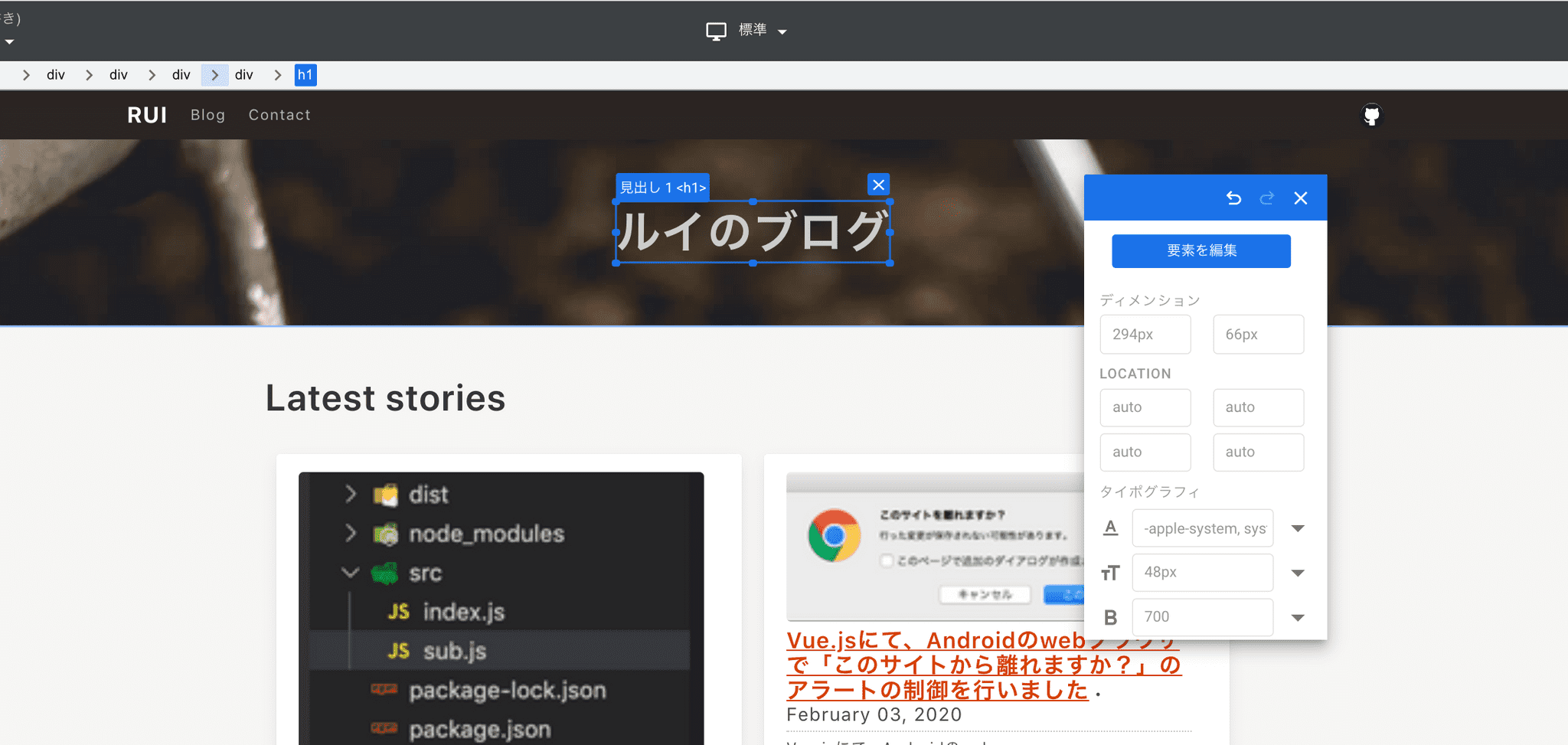Select the ルイのブログ heading
This screenshot has height=745, width=1568.
coord(753,232)
